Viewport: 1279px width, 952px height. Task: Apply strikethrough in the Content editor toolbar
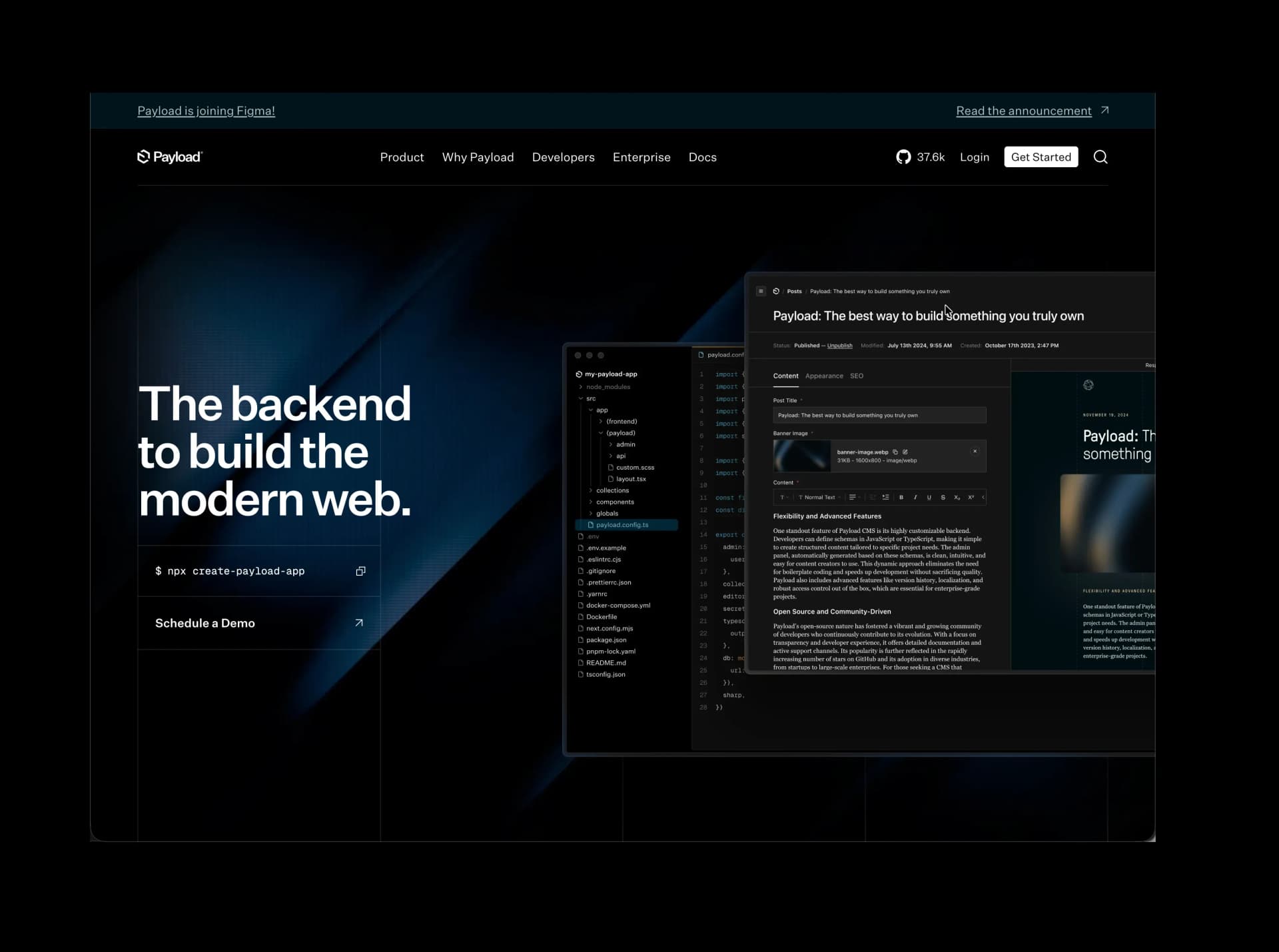click(x=943, y=497)
